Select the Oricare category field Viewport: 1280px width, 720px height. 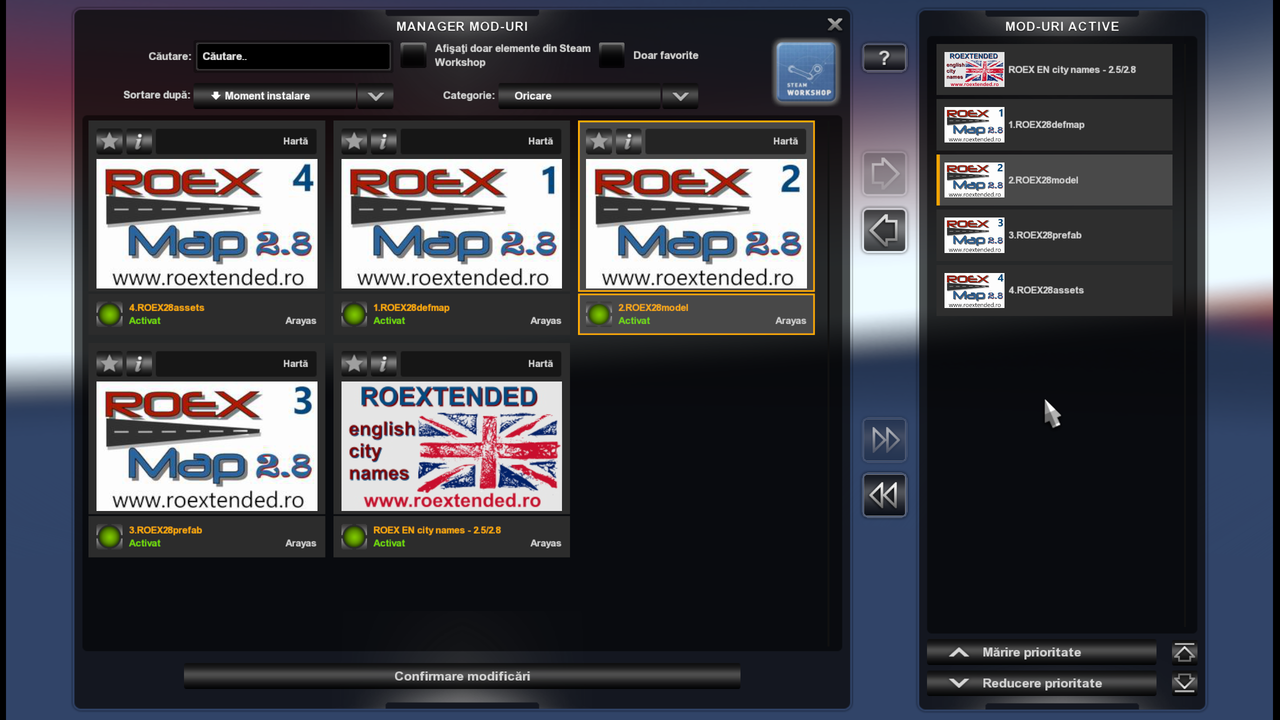click(580, 96)
